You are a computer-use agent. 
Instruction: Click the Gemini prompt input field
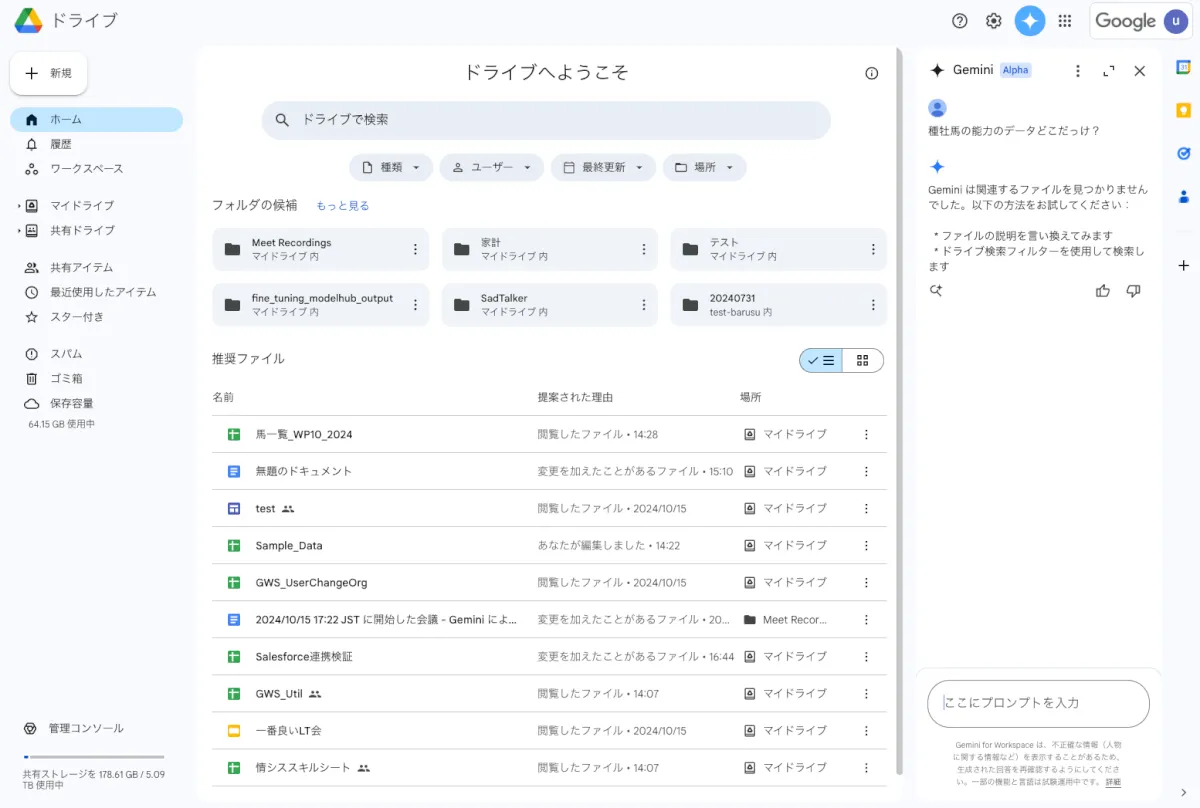(x=1038, y=703)
